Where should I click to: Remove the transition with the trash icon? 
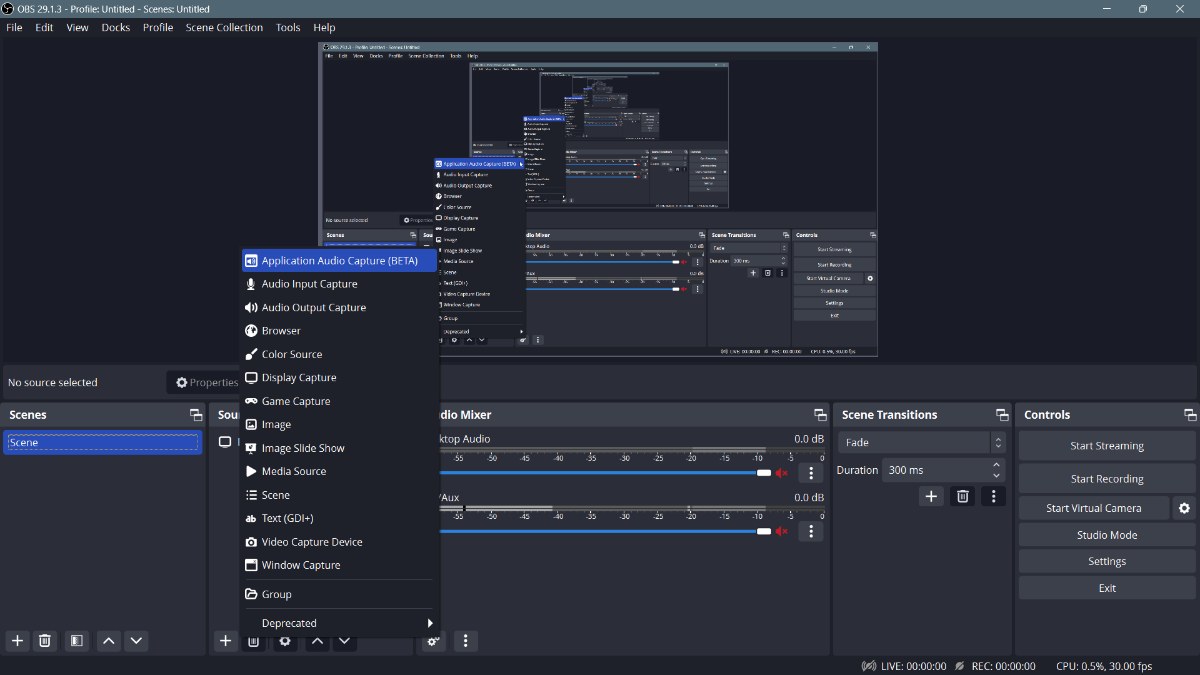pos(962,496)
